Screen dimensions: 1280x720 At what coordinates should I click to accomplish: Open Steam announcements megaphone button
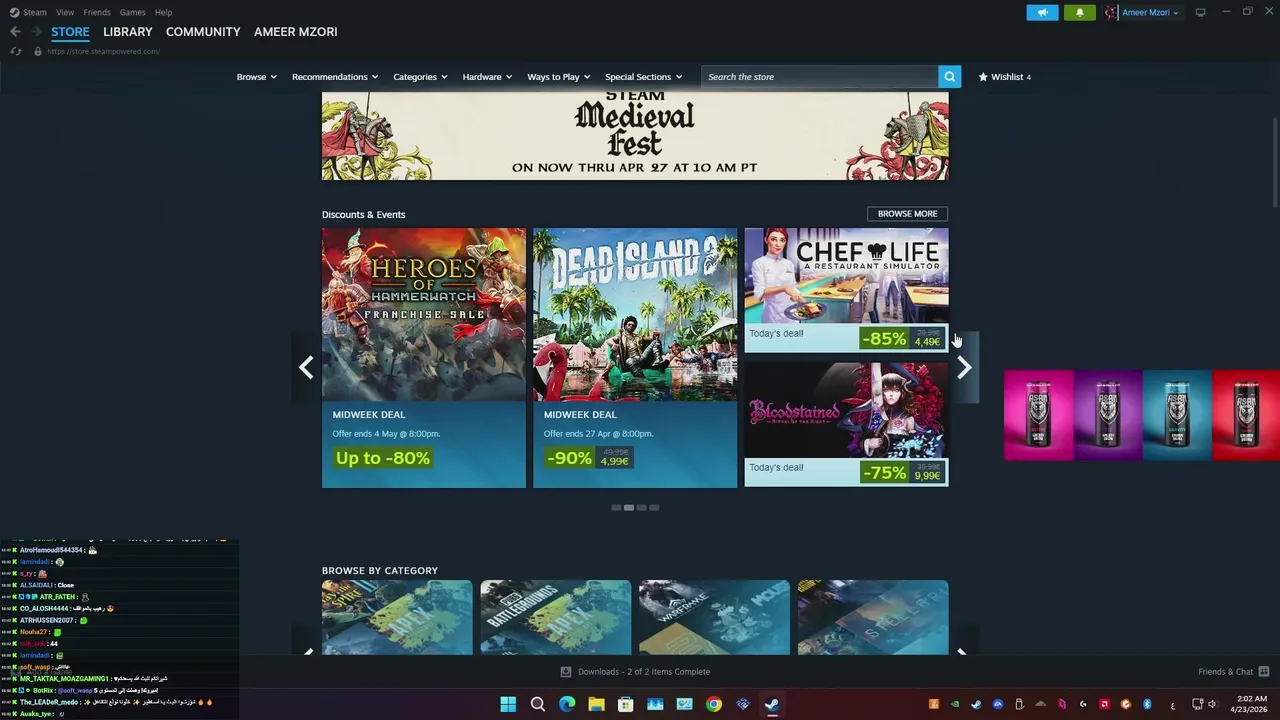[1042, 12]
